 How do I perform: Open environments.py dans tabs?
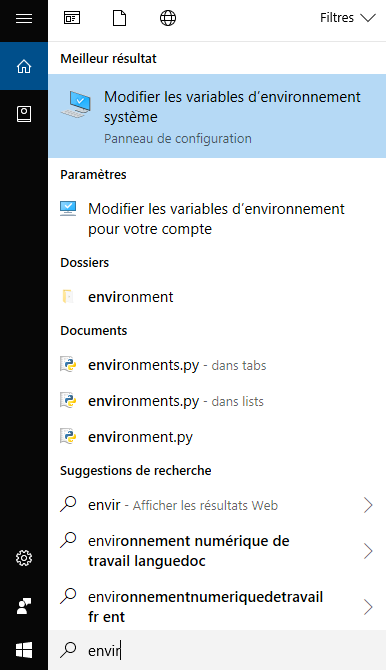(x=217, y=365)
